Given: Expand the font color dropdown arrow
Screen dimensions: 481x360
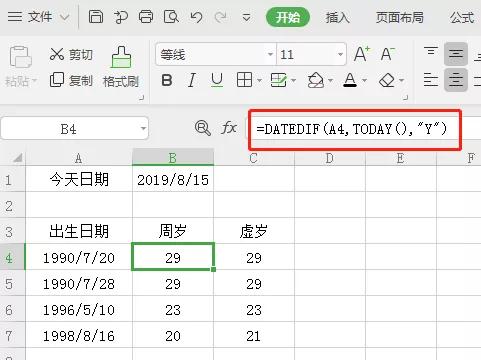Looking at the screenshot, I should 364,80.
